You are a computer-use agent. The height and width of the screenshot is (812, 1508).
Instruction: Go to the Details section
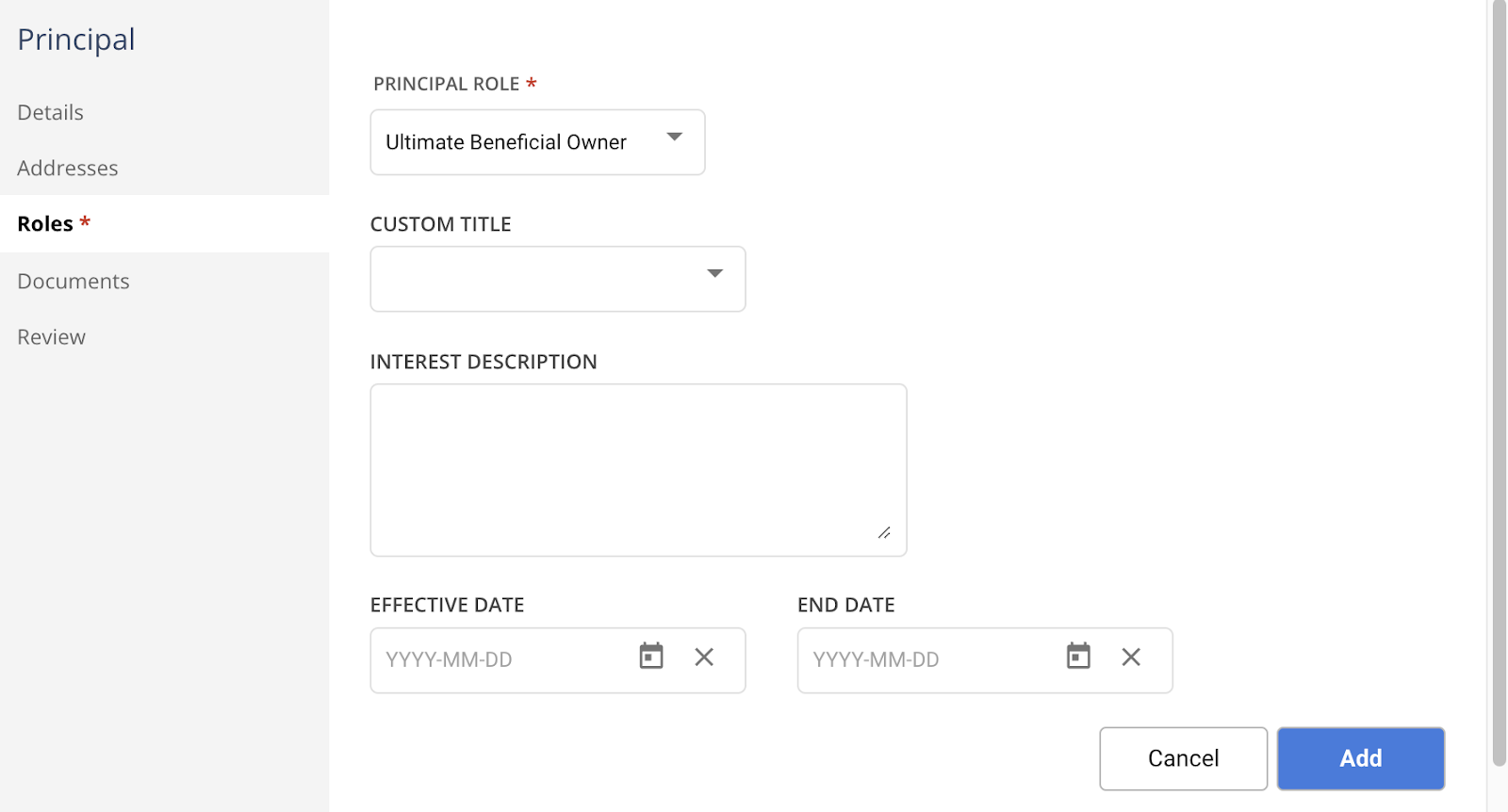click(x=51, y=113)
